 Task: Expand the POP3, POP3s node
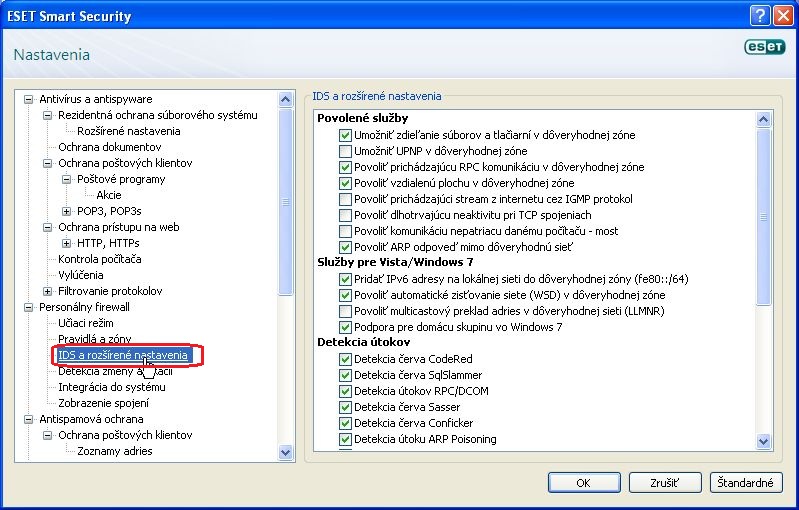coord(66,211)
